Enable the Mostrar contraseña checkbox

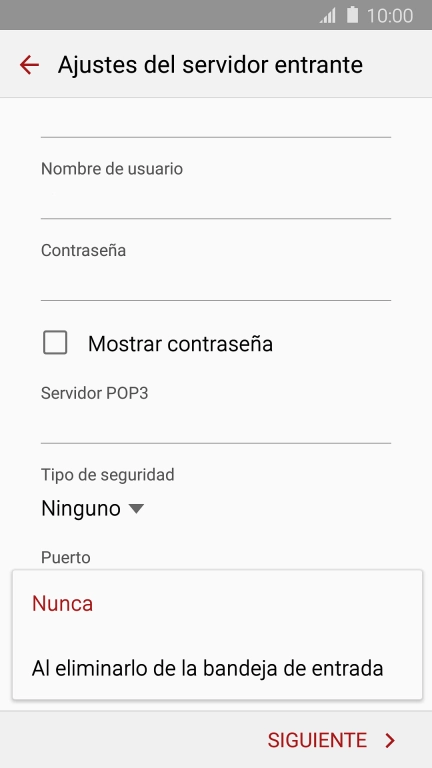pos(55,342)
